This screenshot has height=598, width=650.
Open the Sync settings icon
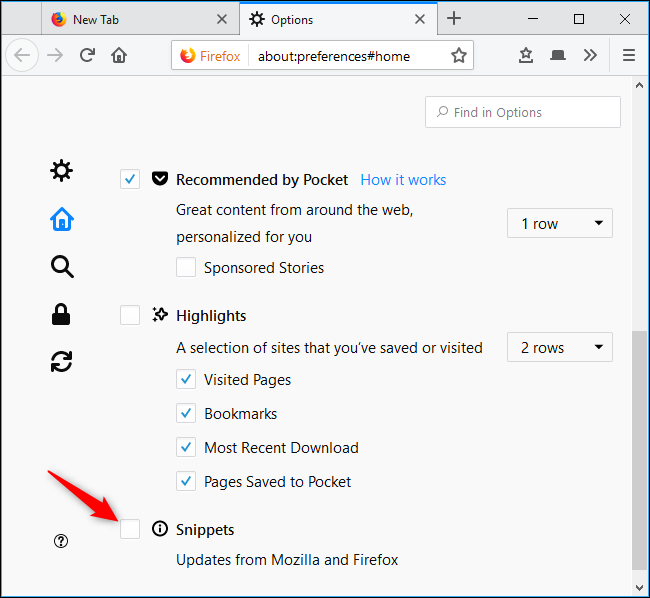click(61, 361)
